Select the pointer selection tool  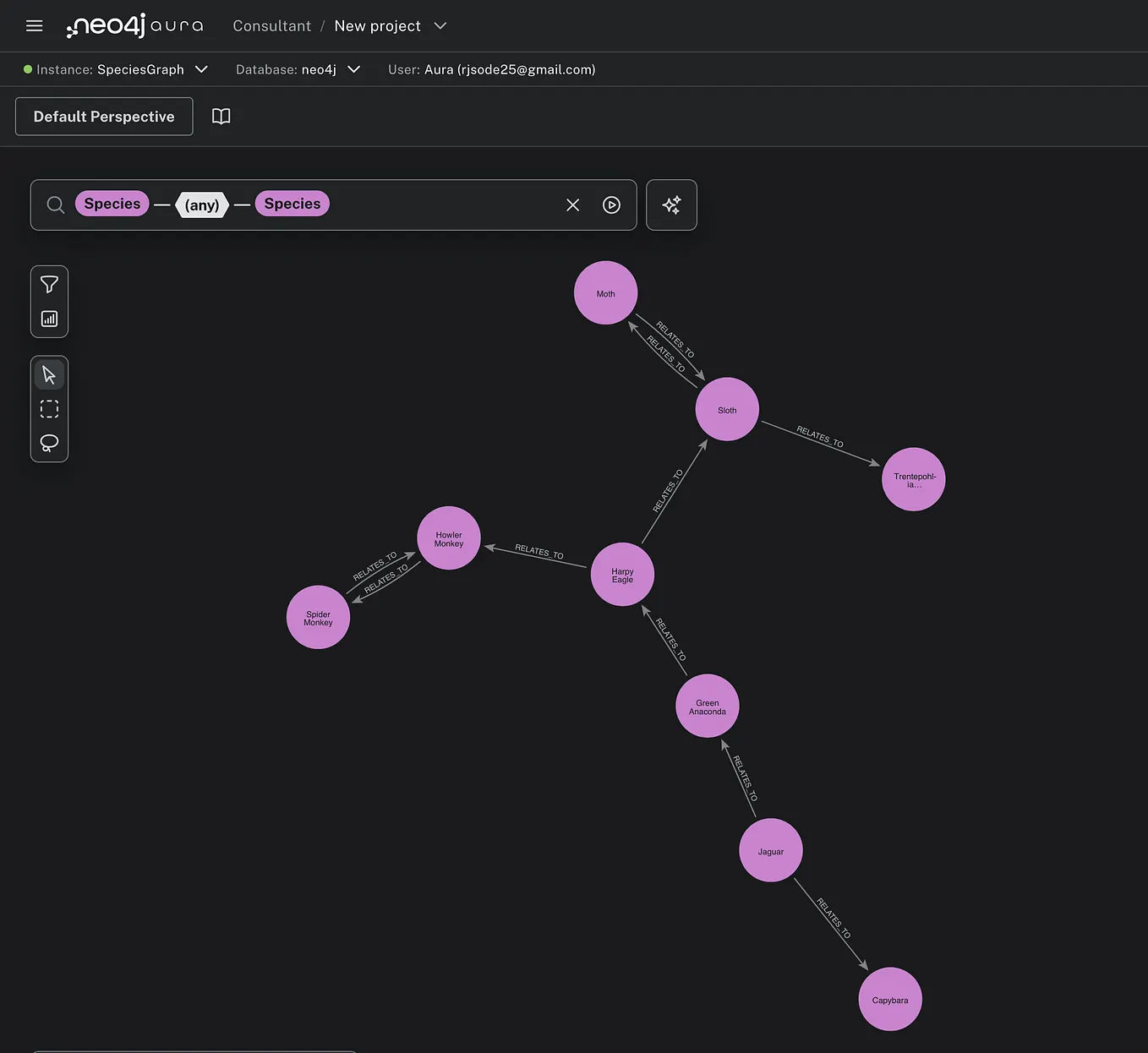pos(49,374)
